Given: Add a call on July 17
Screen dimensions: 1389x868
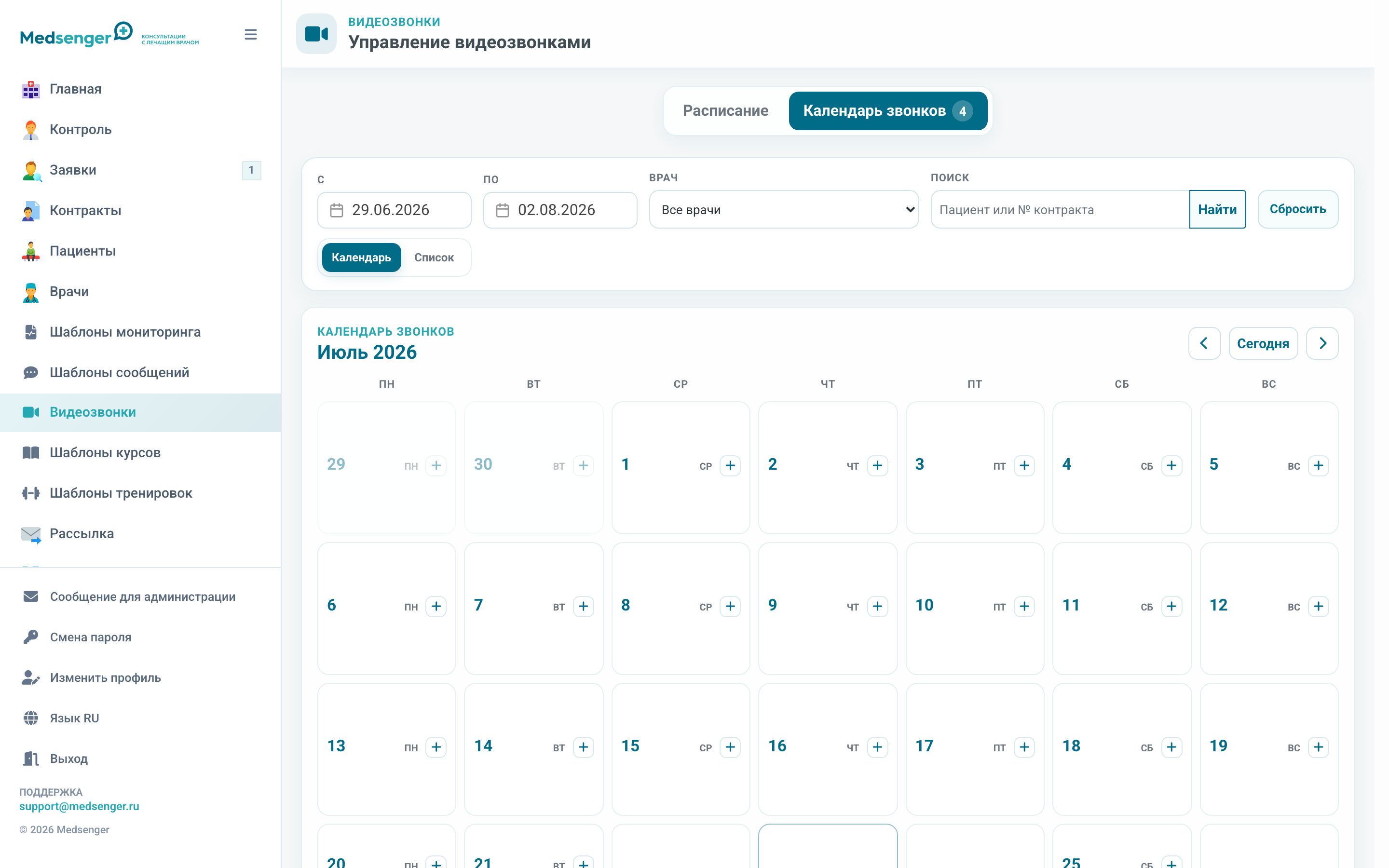Looking at the screenshot, I should point(1024,747).
